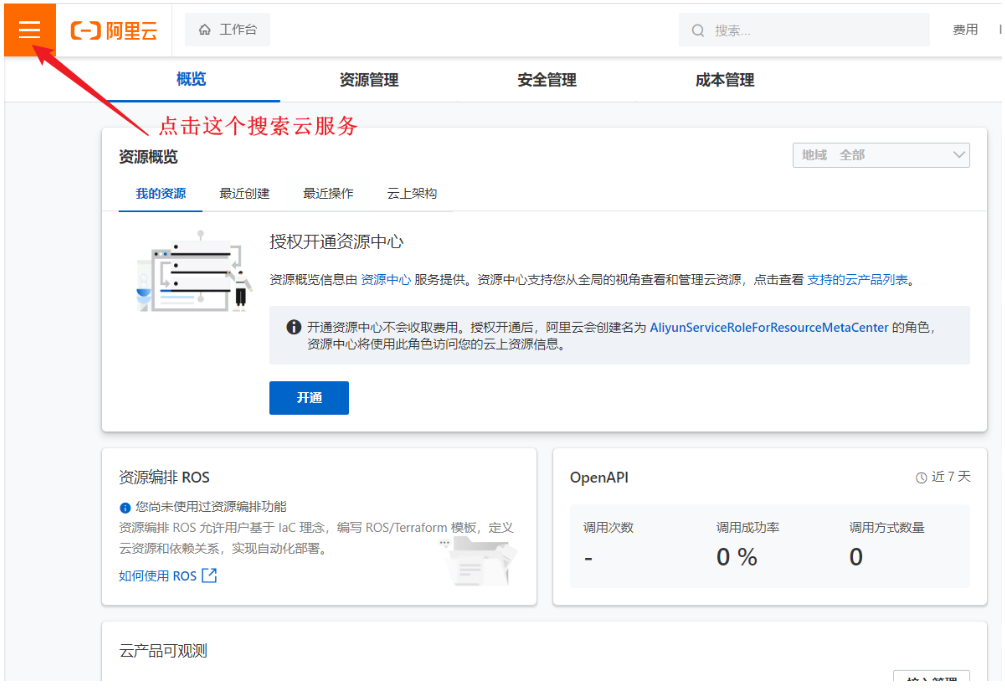Select the 最近创建 sub-tab
Screen dimensions: 1005x689
click(x=245, y=194)
